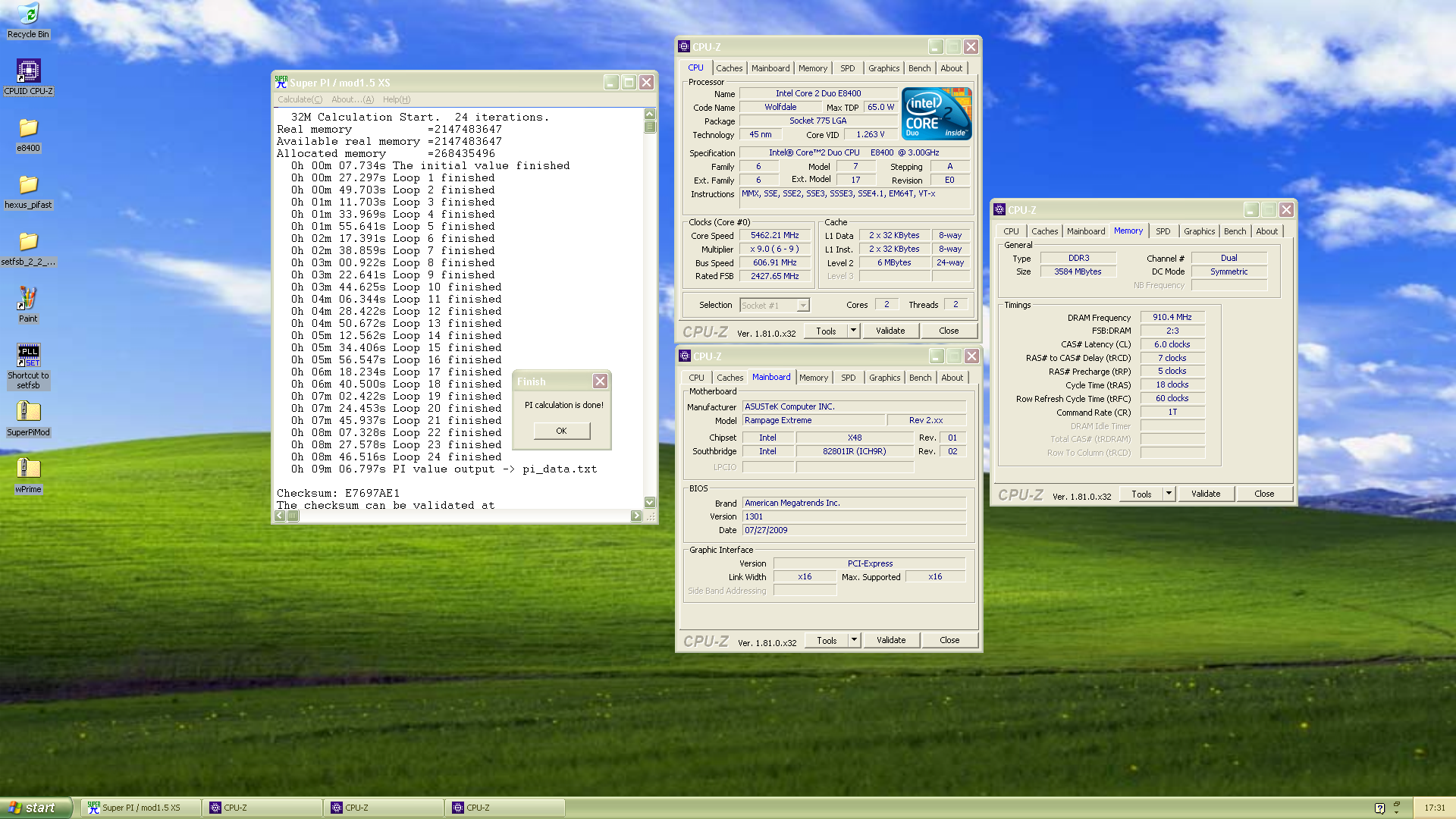Click the CPU-Z Memory window title icon
The width and height of the screenshot is (1456, 819).
pos(999,209)
